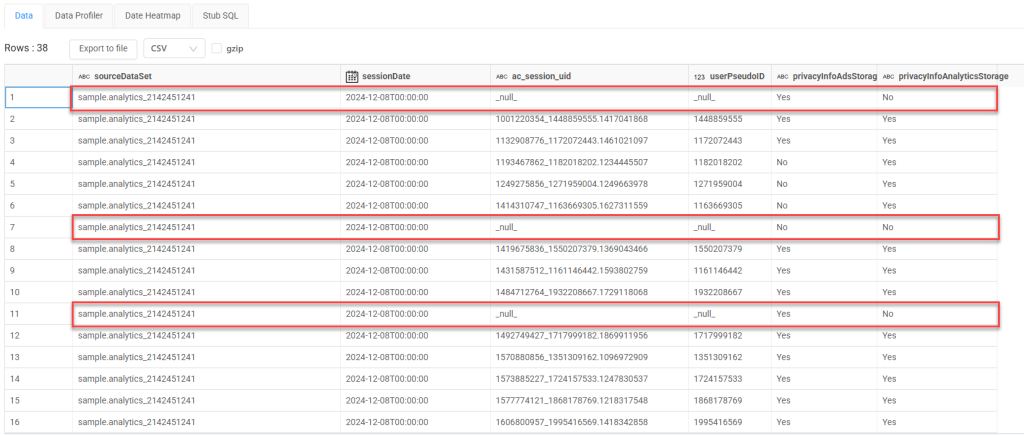Open the Date Heatmap tab
The height and width of the screenshot is (435, 1024).
(153, 16)
